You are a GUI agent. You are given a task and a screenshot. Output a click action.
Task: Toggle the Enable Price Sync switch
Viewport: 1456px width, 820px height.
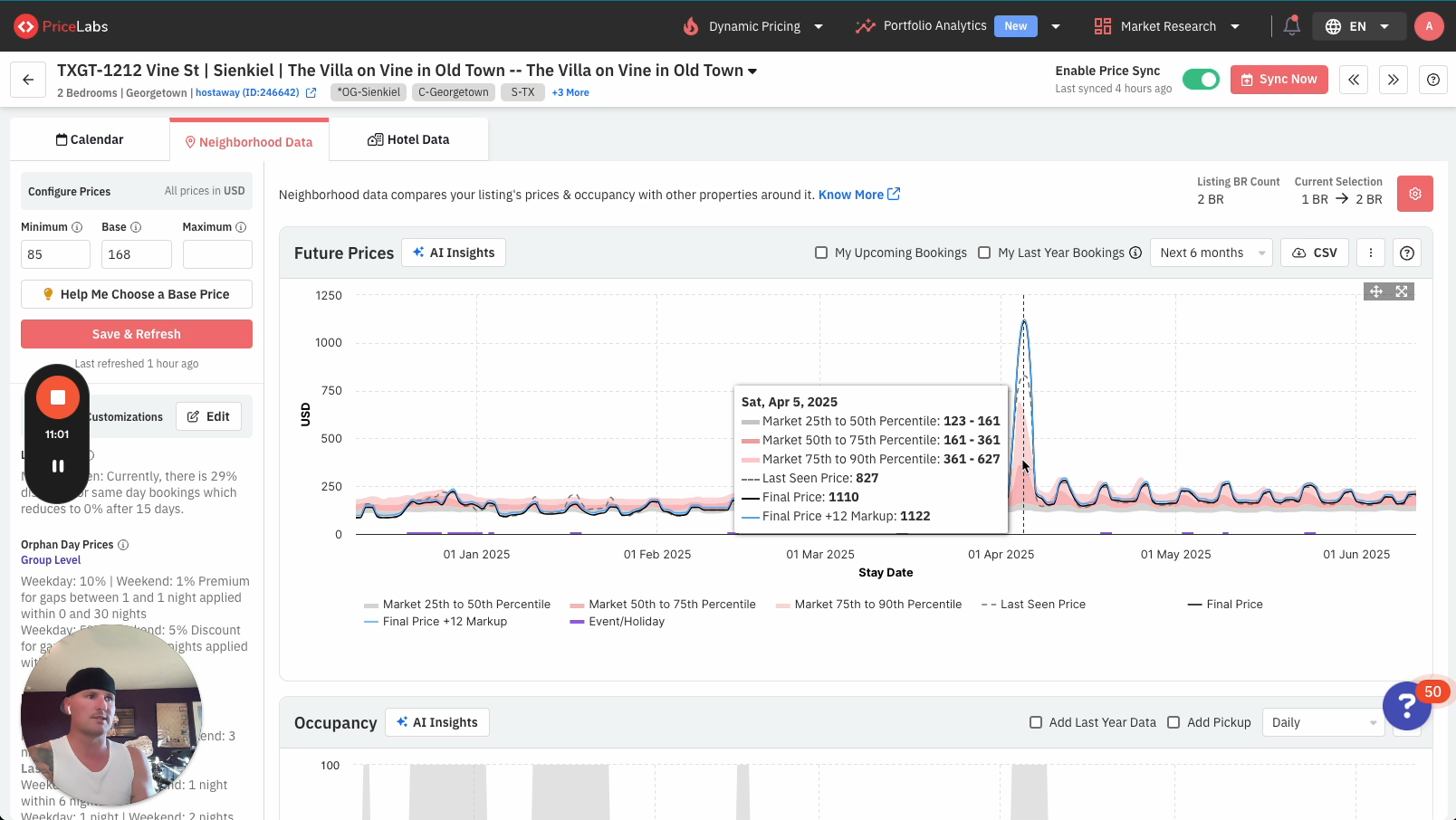click(1201, 80)
